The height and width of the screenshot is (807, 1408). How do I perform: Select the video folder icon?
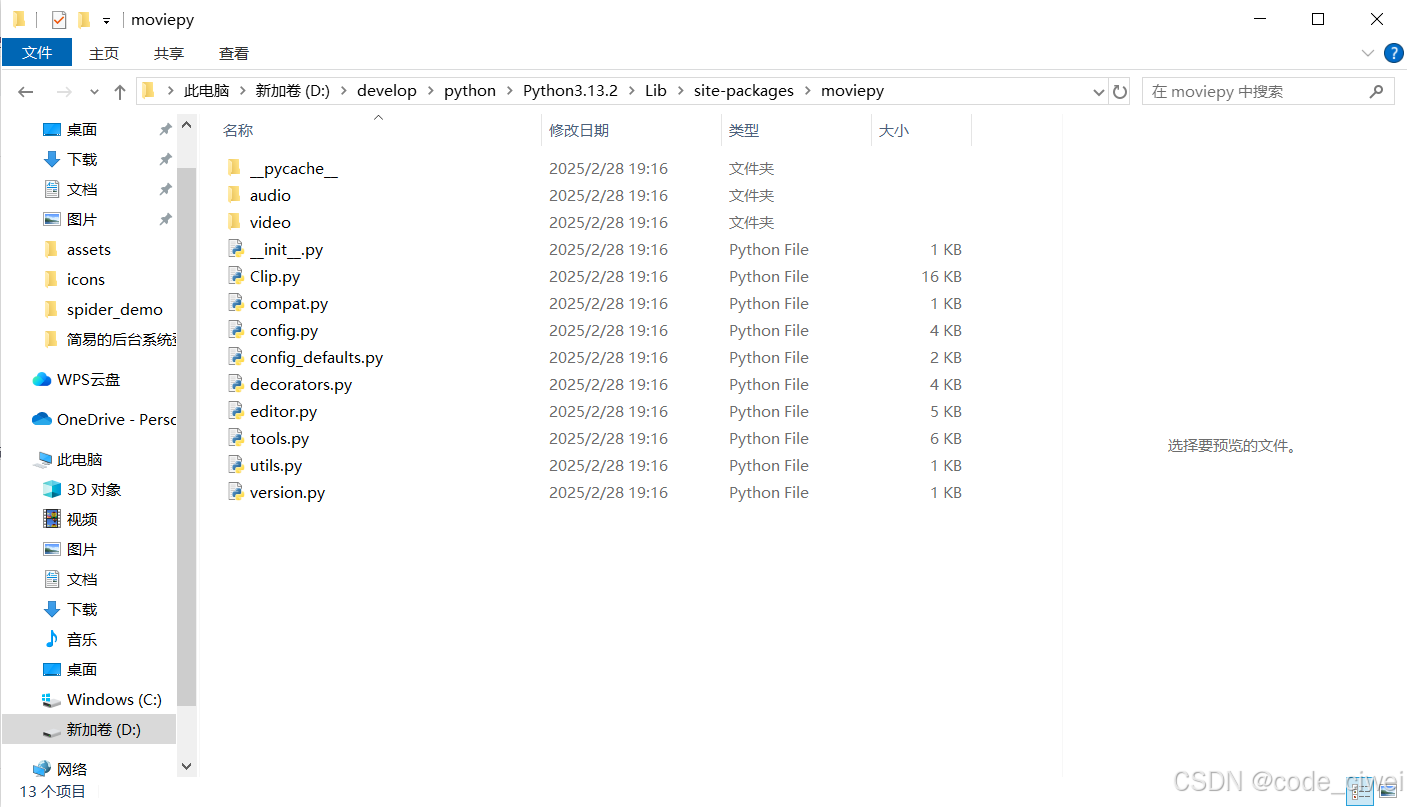[234, 222]
